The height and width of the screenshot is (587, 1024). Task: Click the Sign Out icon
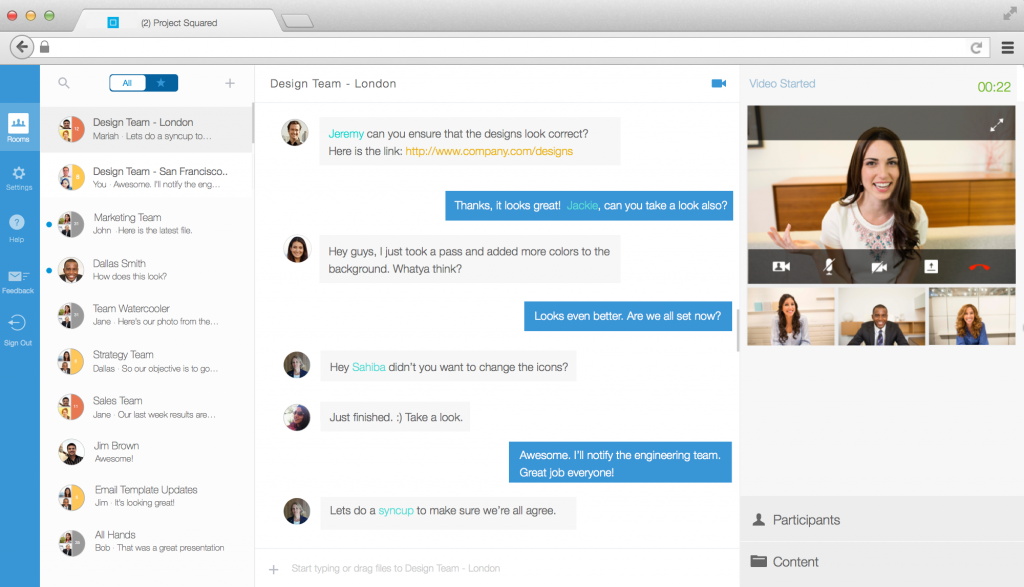tap(18, 325)
